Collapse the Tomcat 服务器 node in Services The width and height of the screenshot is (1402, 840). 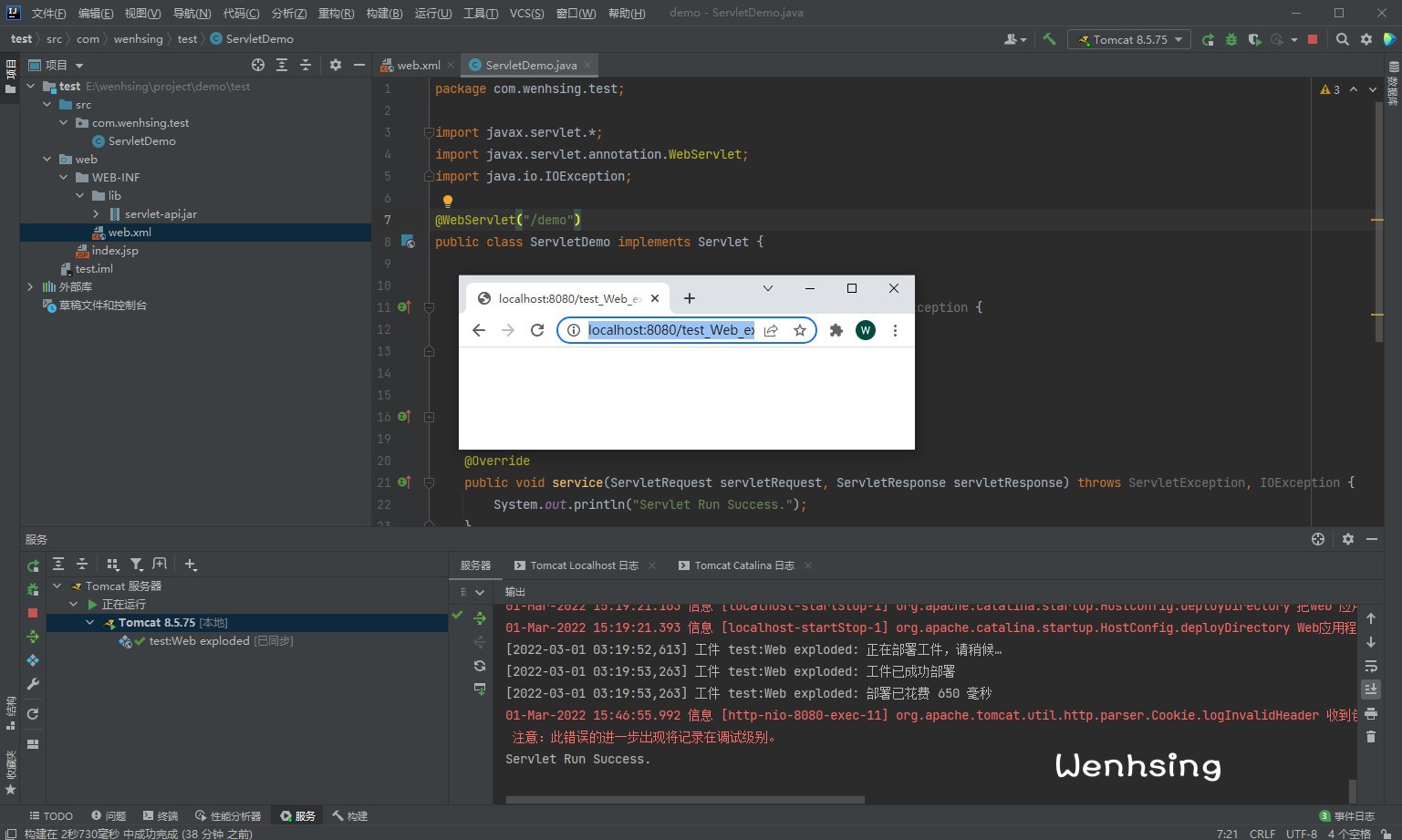pos(57,586)
